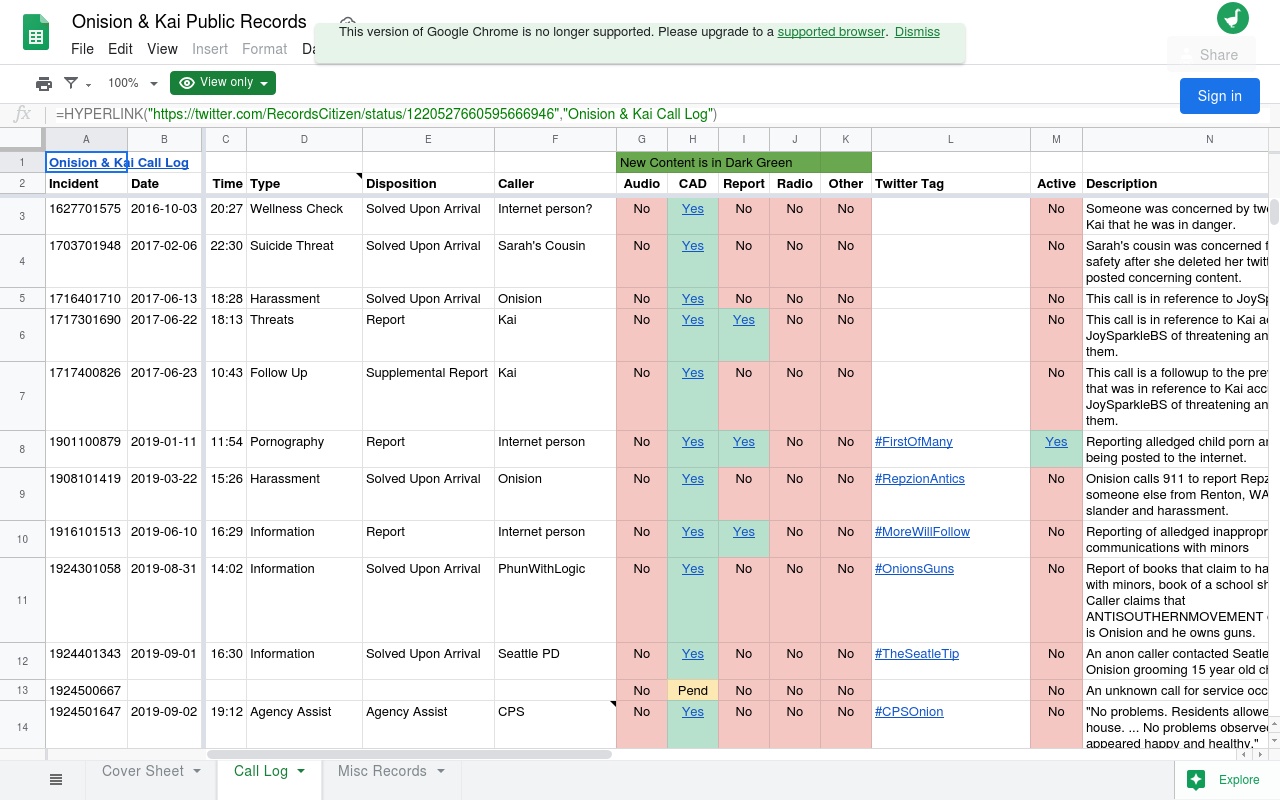Select the 'Suicide Threat' type cell

tap(304, 261)
